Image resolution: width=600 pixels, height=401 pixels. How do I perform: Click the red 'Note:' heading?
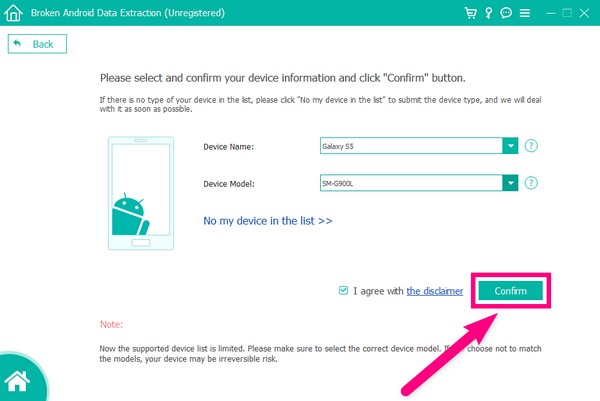tap(111, 324)
